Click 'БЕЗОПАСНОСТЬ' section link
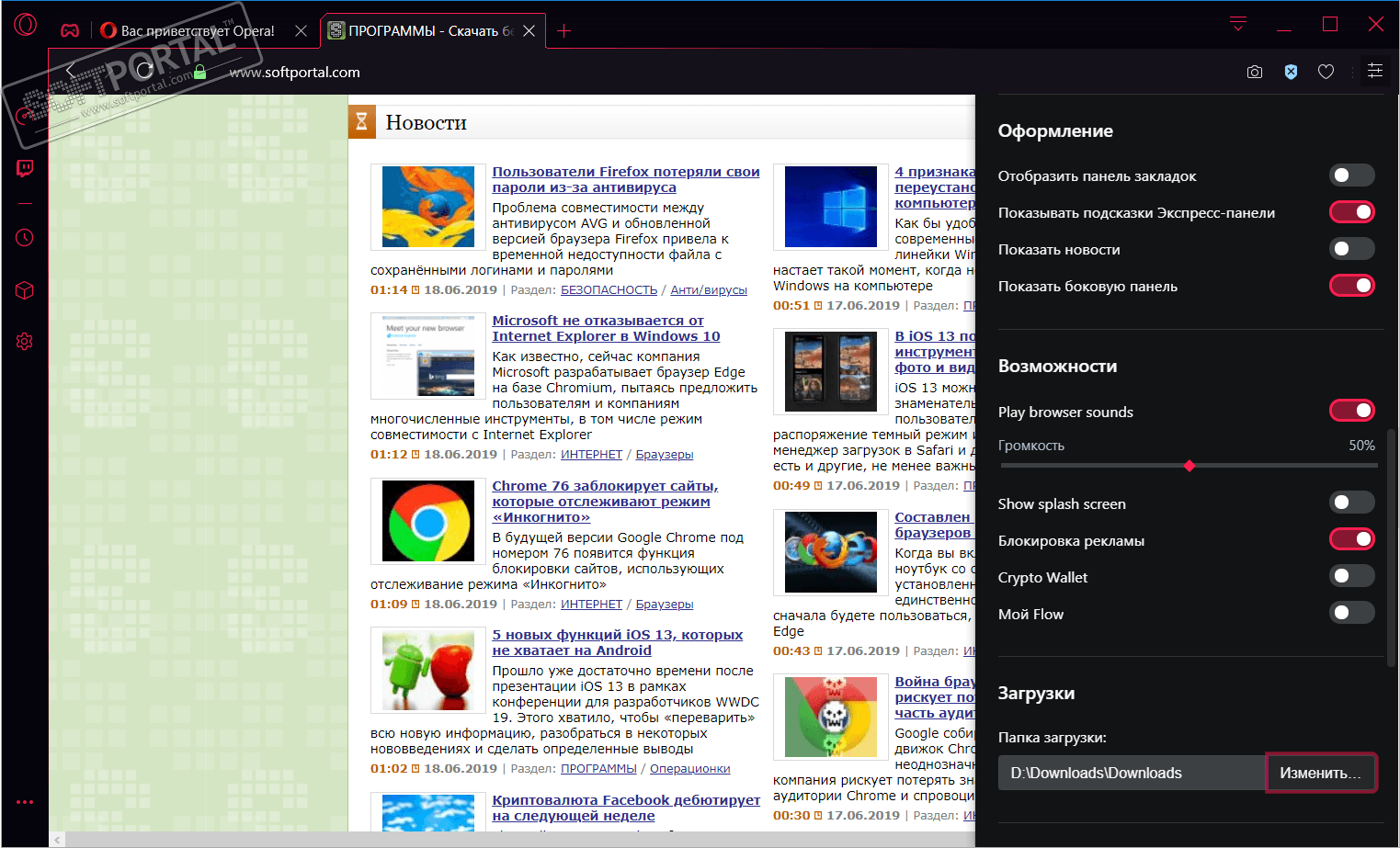 click(x=609, y=289)
